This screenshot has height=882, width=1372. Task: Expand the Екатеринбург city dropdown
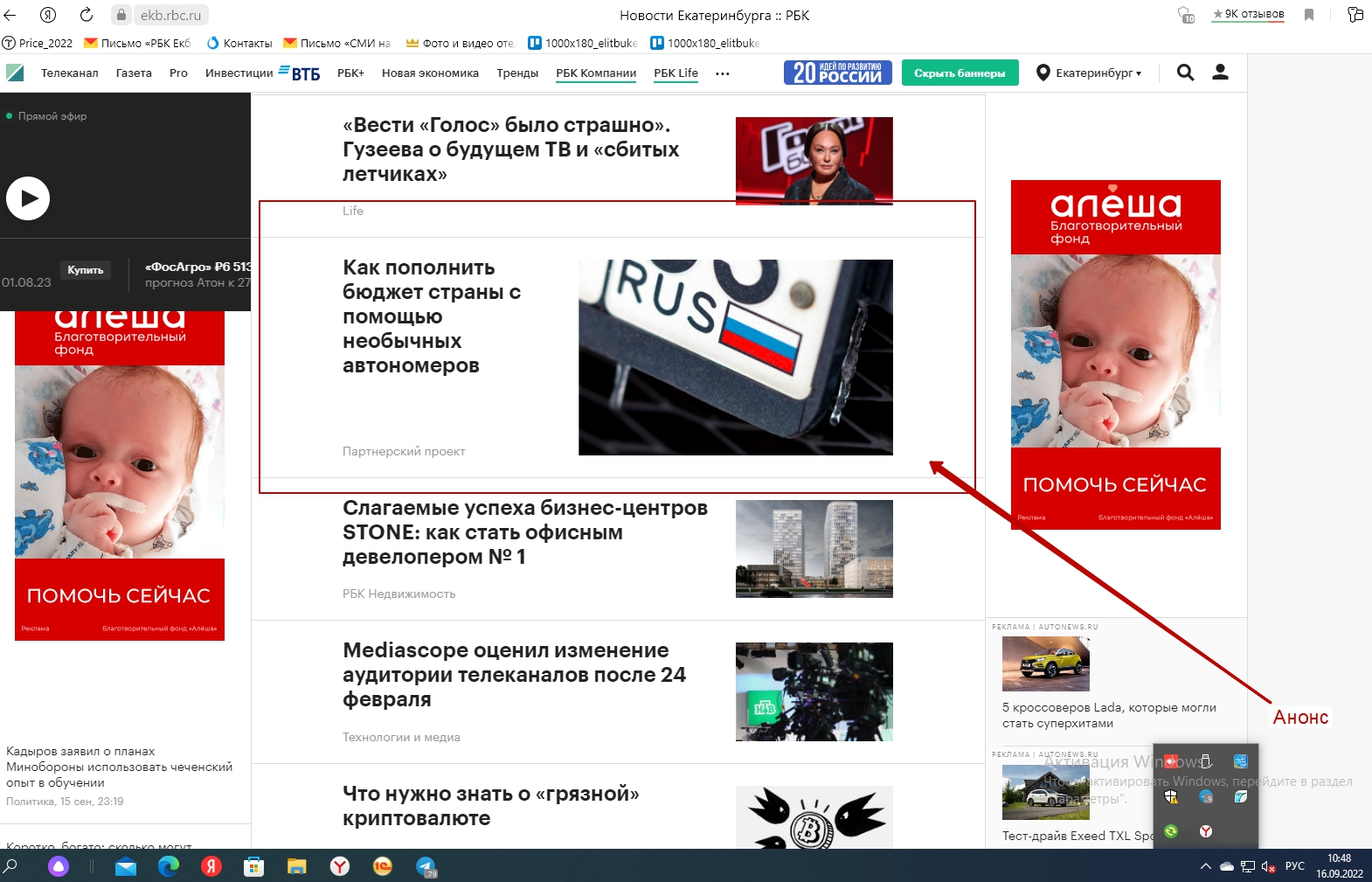(1089, 73)
